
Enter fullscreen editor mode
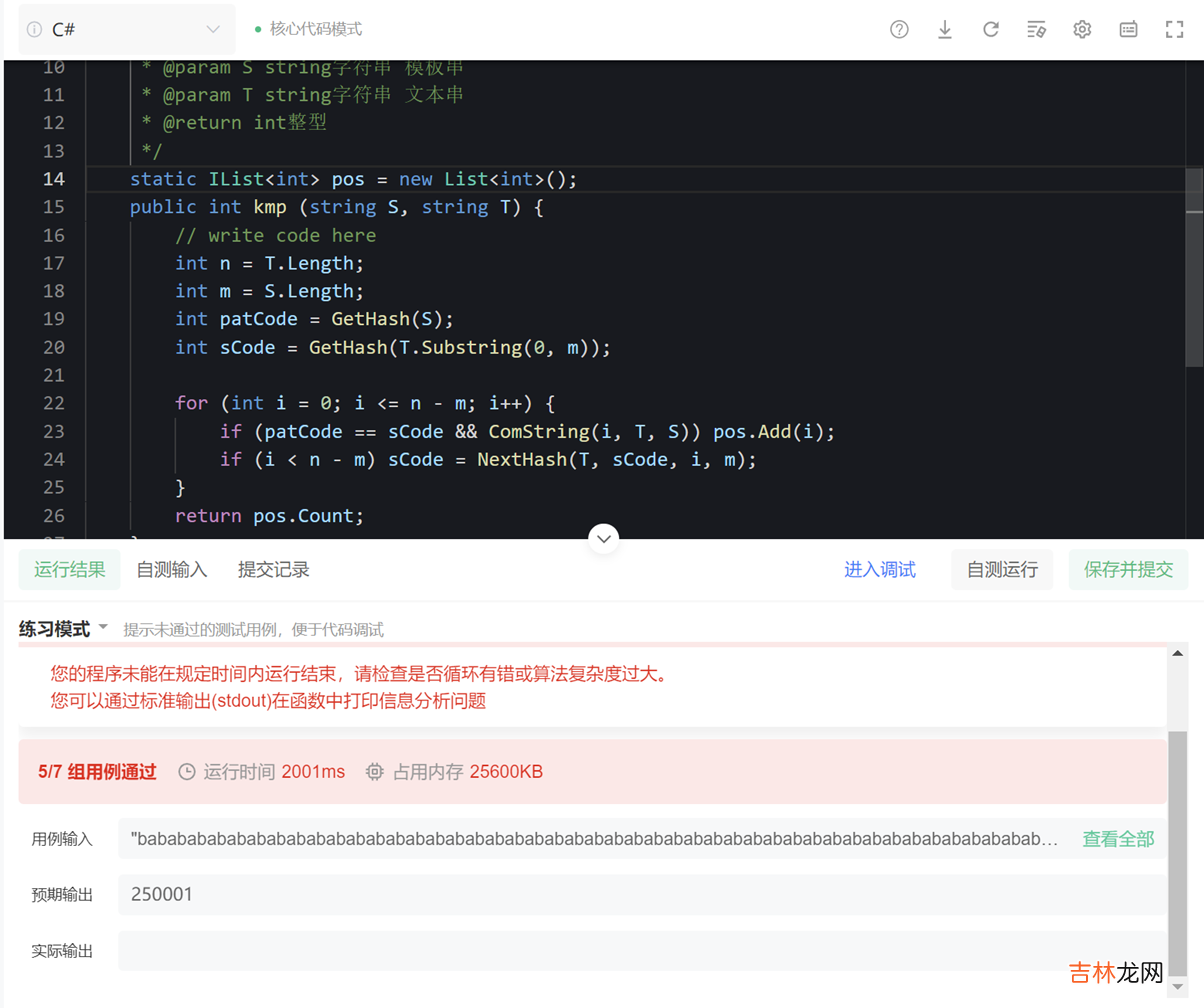tap(1174, 29)
